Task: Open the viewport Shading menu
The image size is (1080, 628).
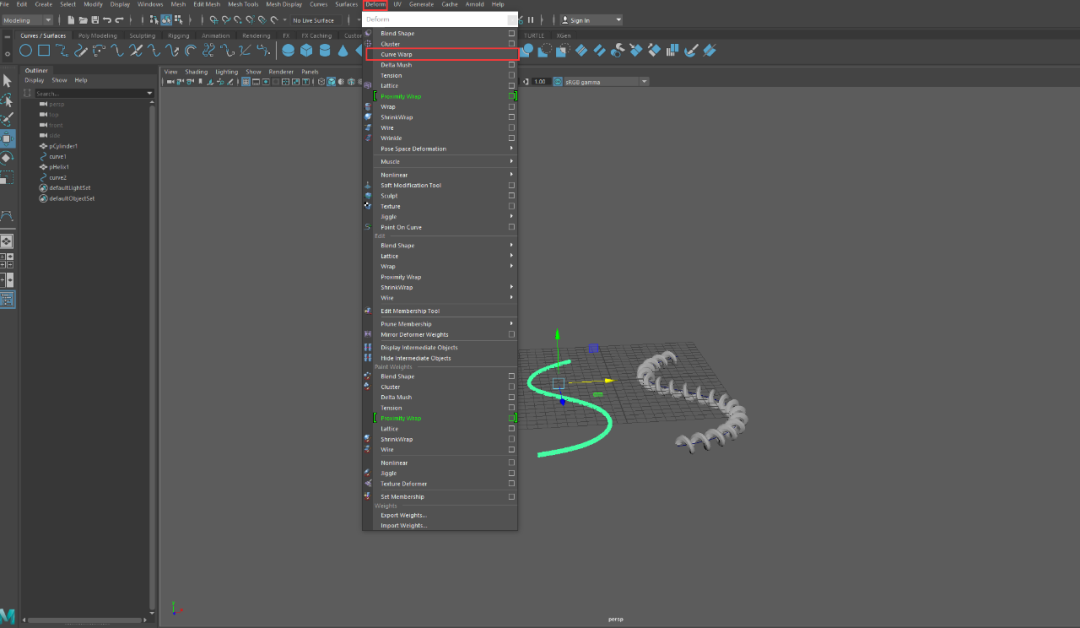Action: tap(196, 72)
